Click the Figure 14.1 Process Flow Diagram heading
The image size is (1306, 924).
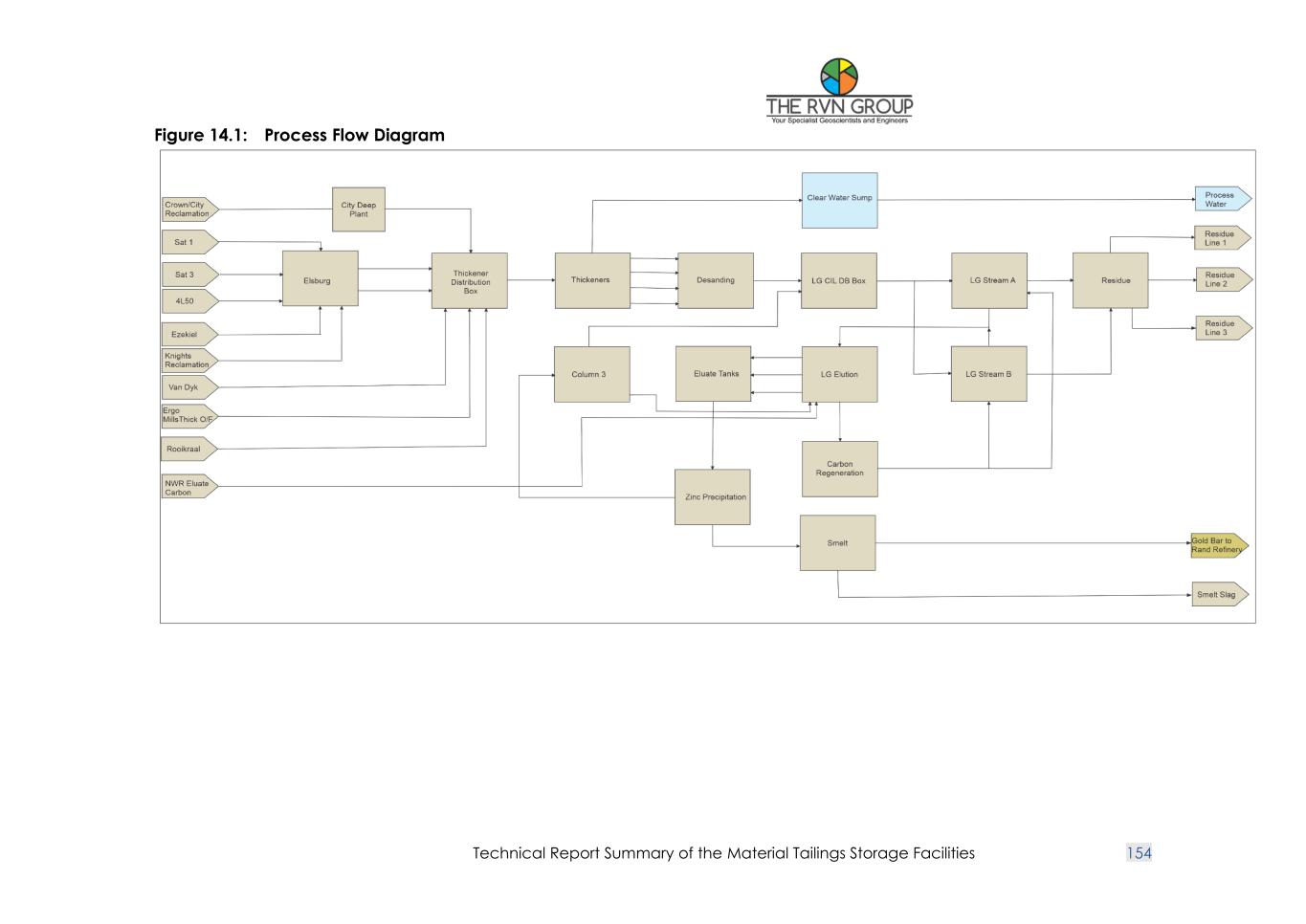tap(299, 135)
